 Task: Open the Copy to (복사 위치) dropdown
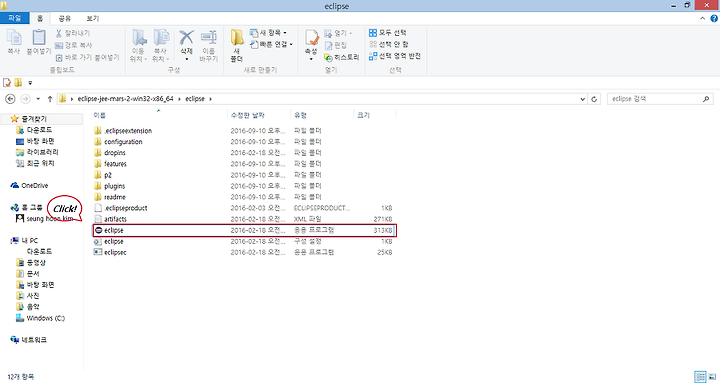tap(160, 46)
